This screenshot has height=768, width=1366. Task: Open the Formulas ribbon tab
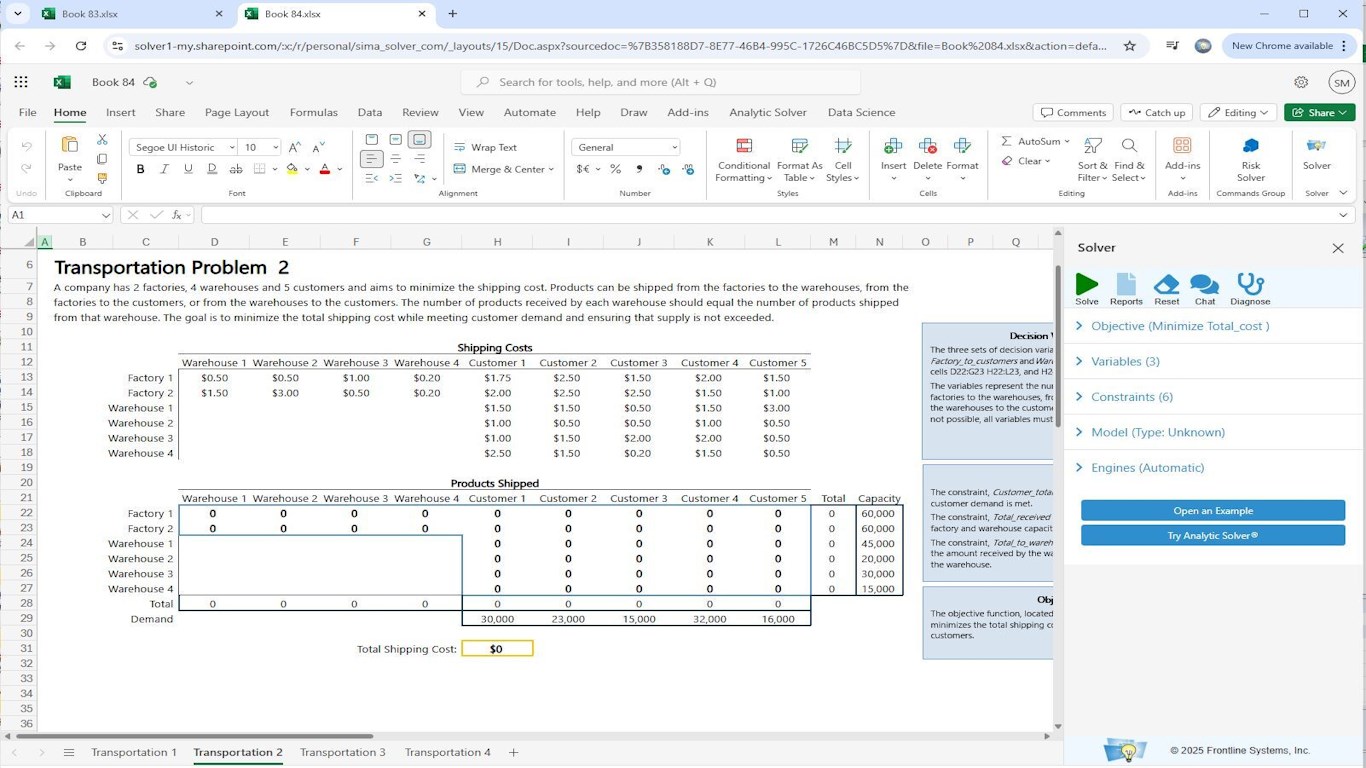(314, 113)
